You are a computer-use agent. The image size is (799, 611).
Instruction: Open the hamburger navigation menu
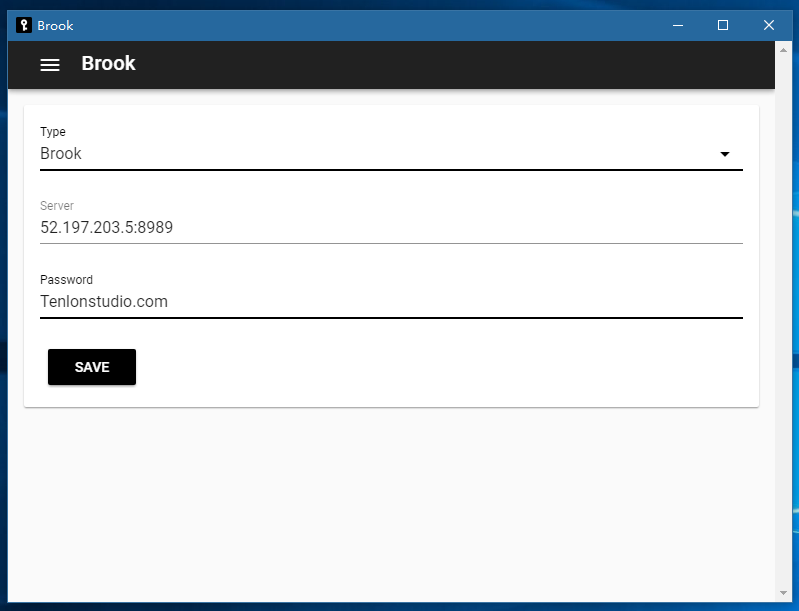pos(50,65)
